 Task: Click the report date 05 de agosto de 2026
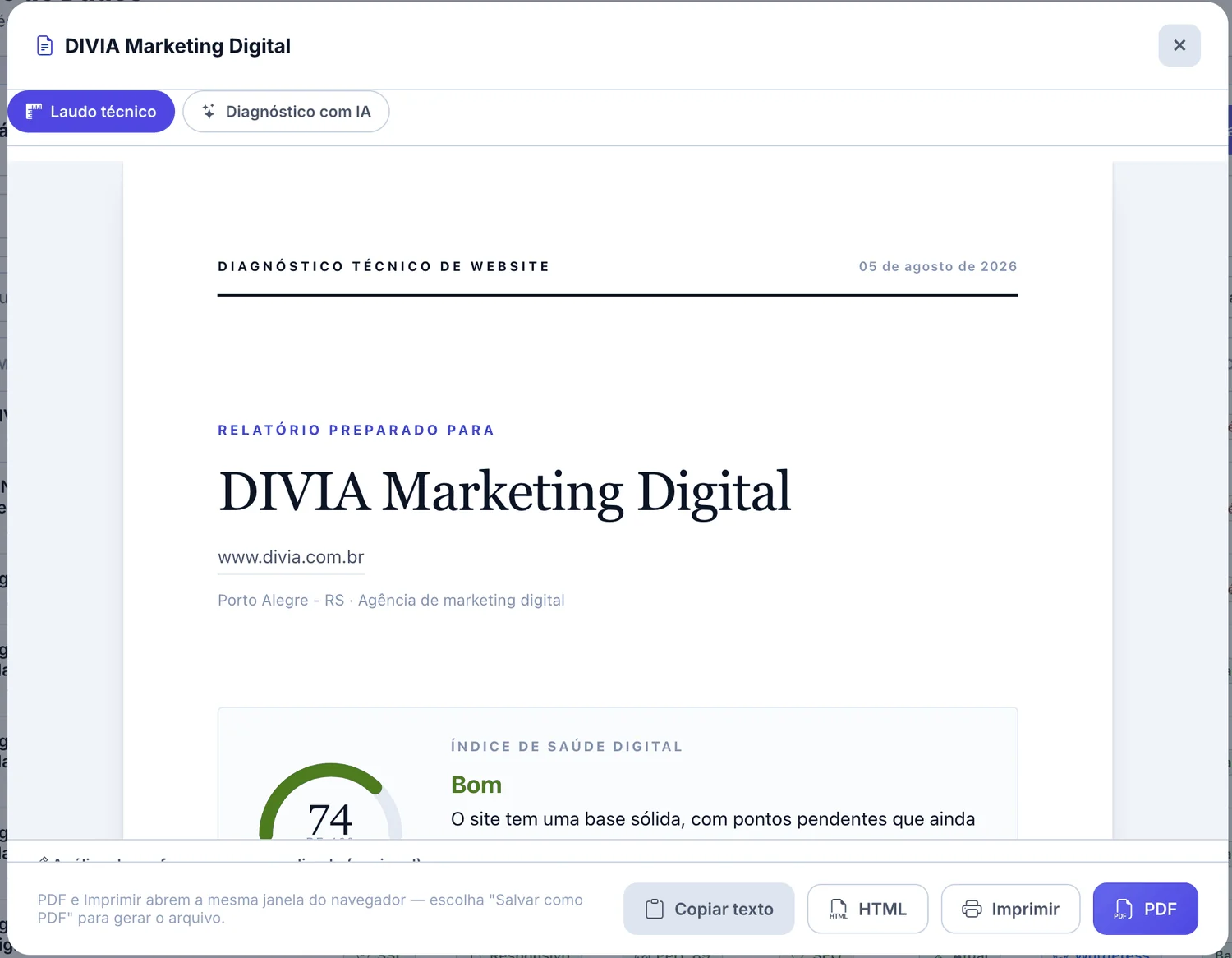click(x=938, y=266)
